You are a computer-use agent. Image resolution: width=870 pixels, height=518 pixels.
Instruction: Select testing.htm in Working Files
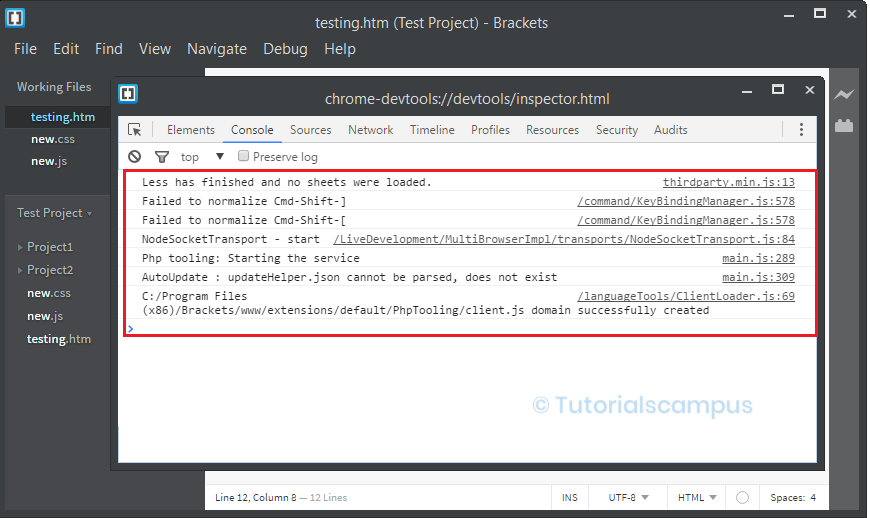coord(63,117)
